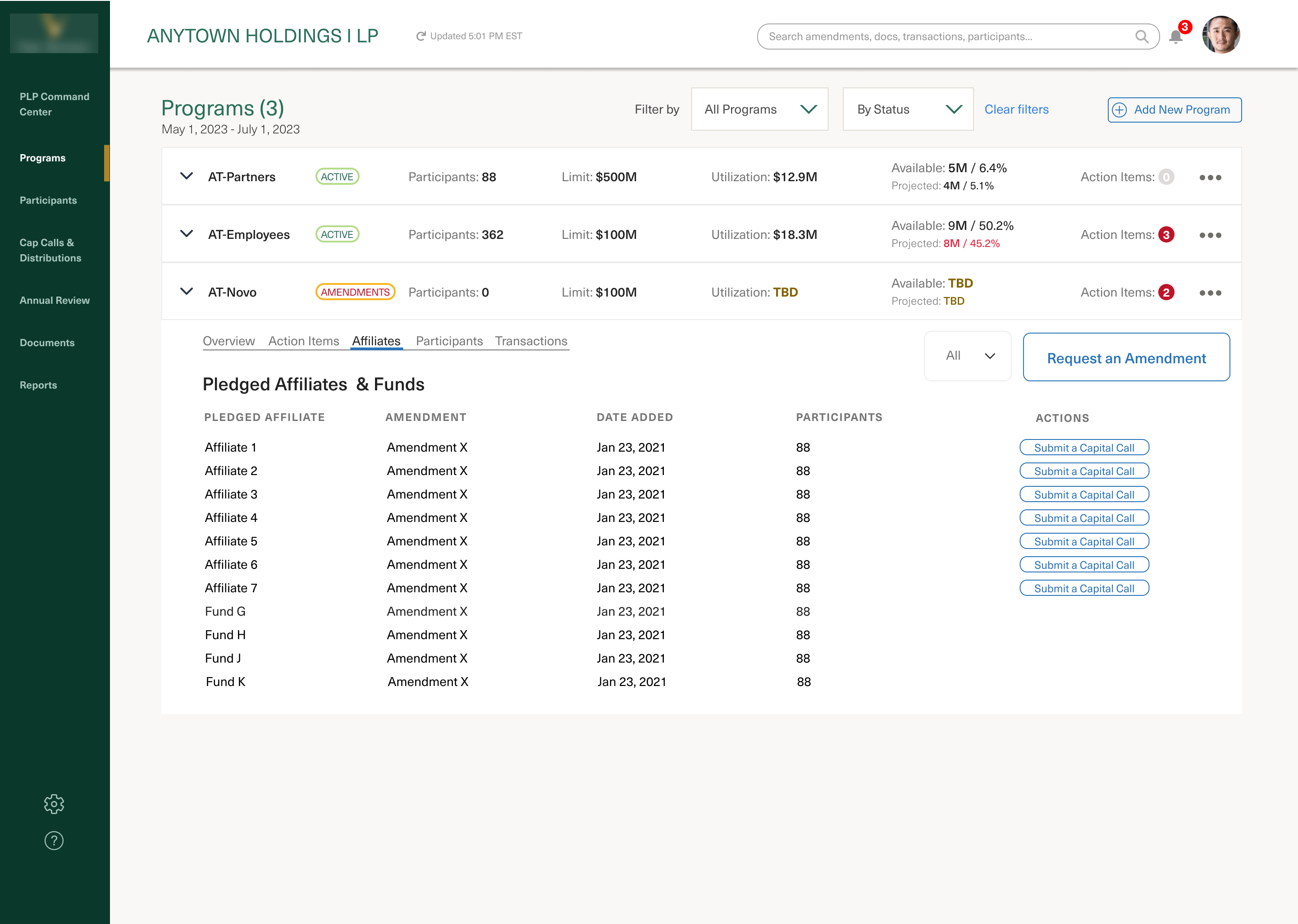
Task: Collapse the AT-Novo program row
Action: pos(187,292)
